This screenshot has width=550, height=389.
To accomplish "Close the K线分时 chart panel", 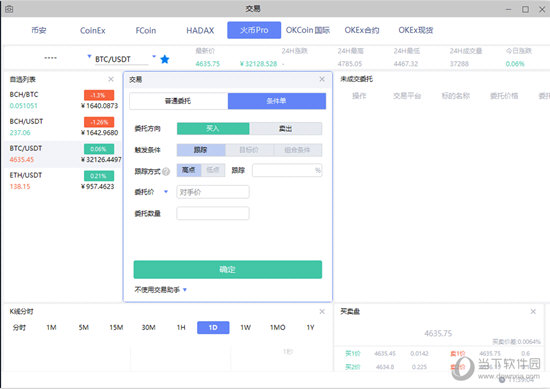I will click(x=322, y=311).
